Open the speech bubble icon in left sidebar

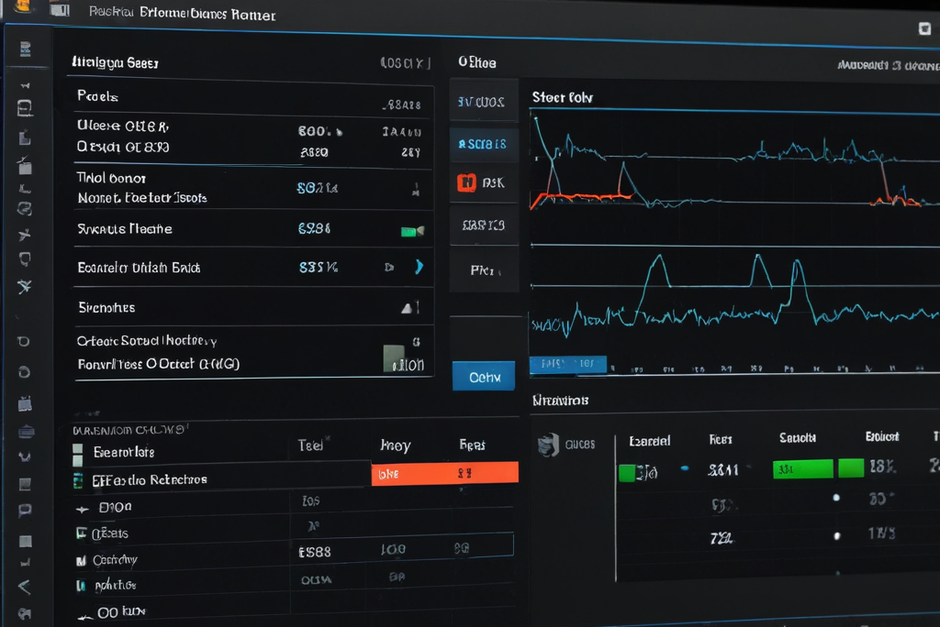coord(25,511)
